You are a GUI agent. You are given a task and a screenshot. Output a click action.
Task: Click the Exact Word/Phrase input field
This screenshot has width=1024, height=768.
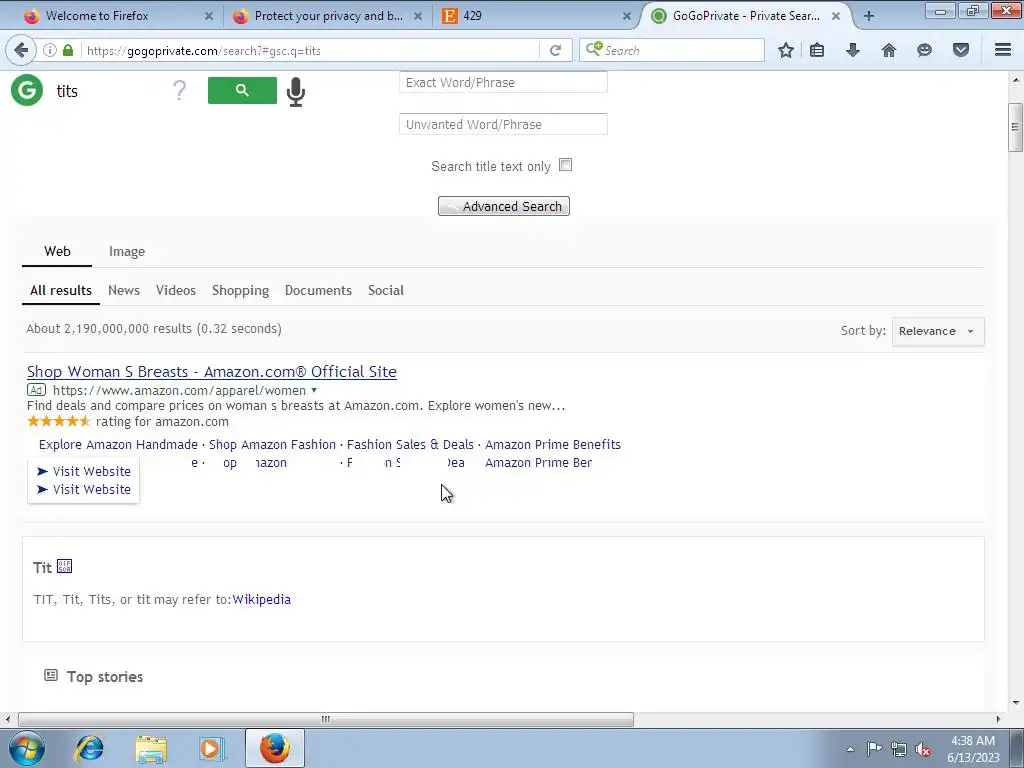[504, 82]
